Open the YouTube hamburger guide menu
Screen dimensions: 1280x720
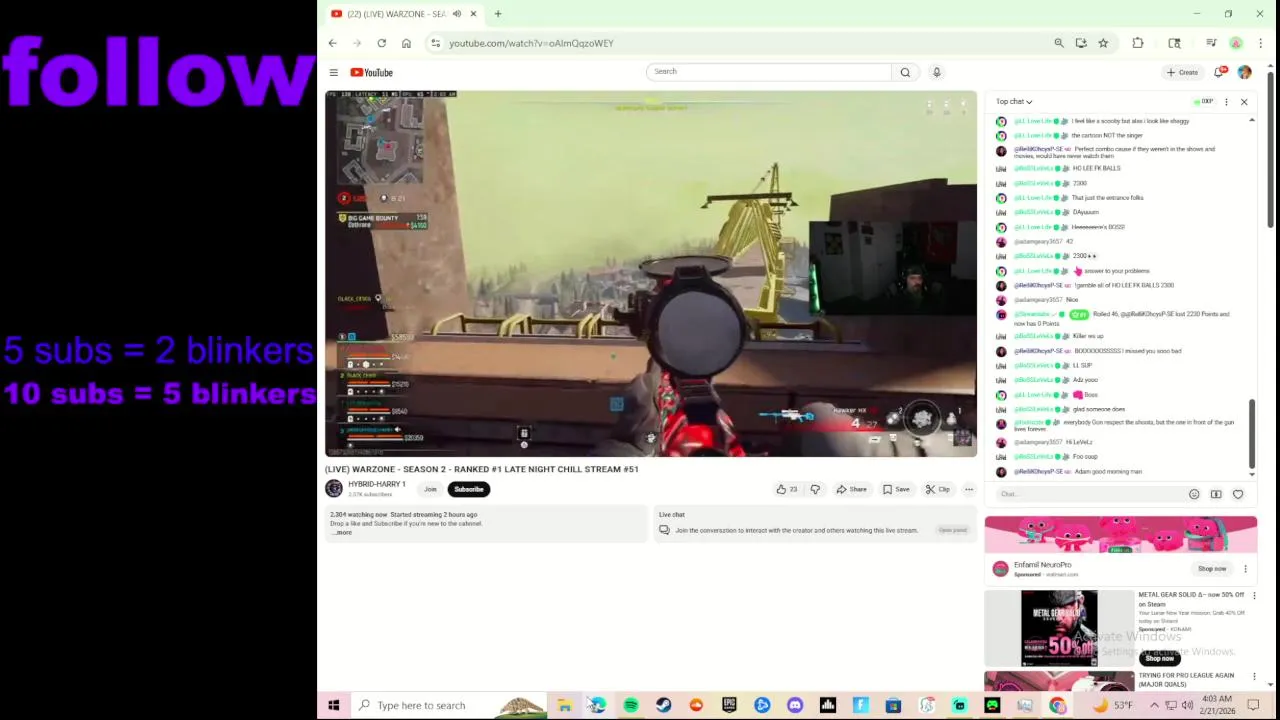click(333, 72)
